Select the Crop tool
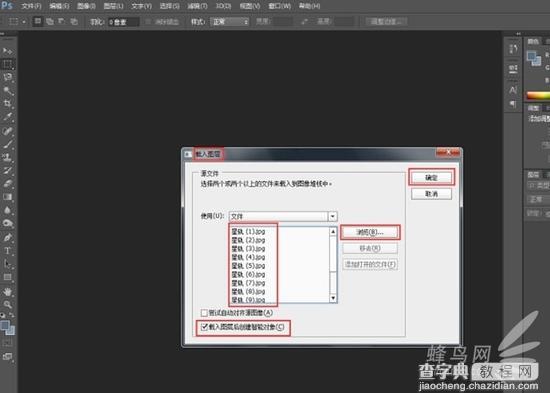Screen dimensions: 550x393 click(7, 104)
